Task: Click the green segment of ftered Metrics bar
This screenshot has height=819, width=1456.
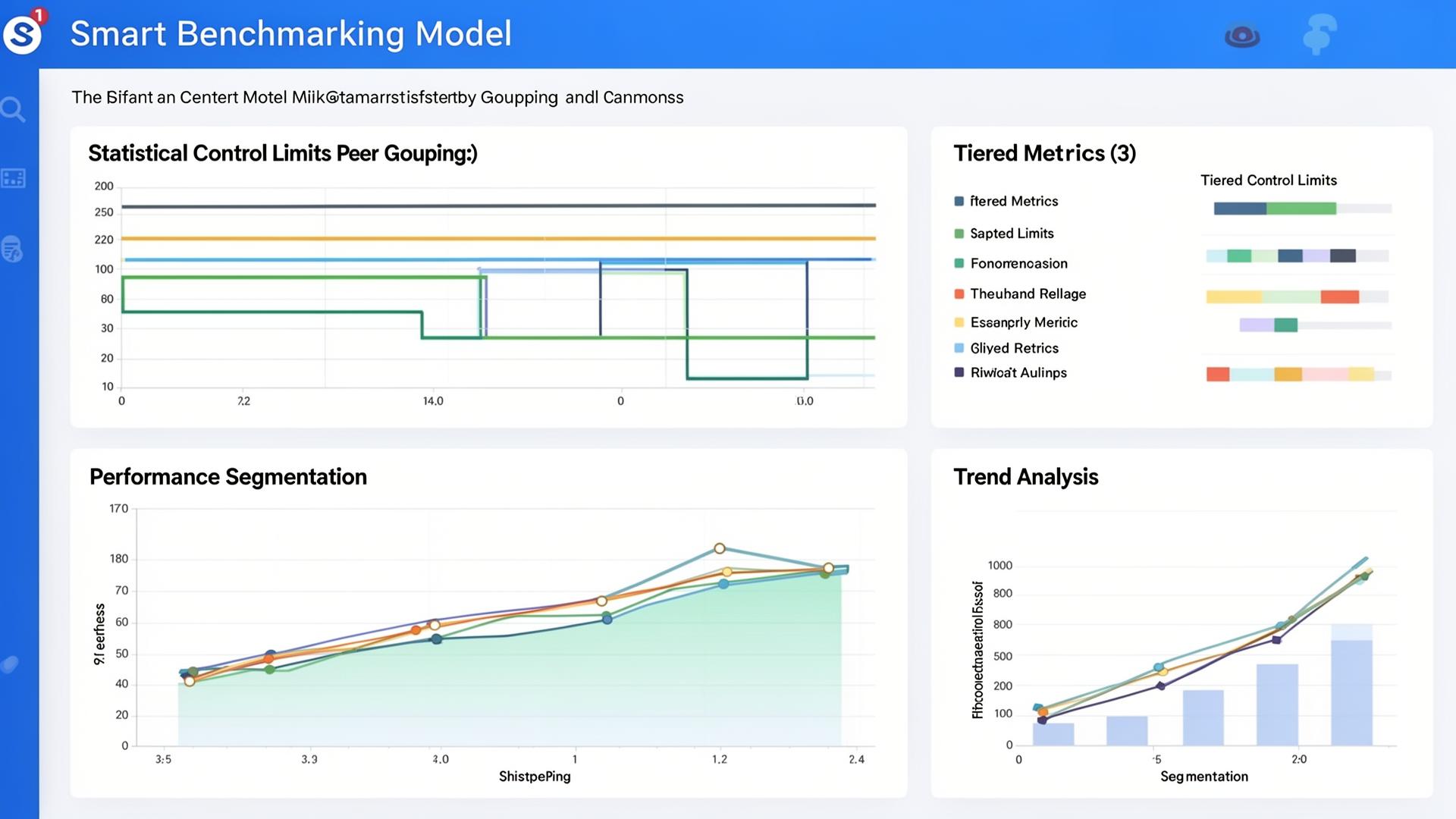Action: tap(1301, 209)
